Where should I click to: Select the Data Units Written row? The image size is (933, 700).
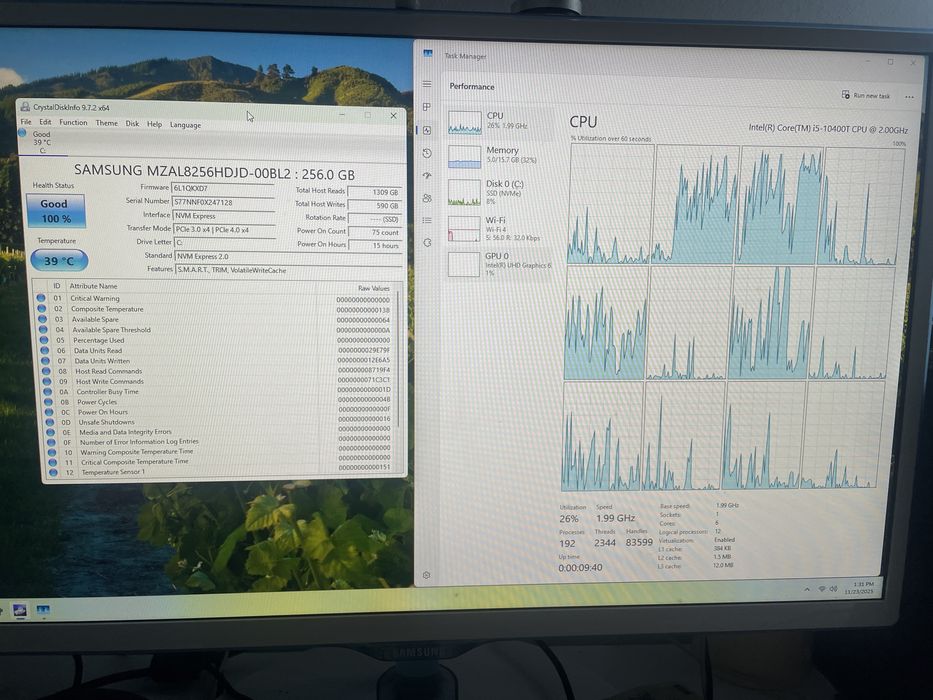point(217,361)
